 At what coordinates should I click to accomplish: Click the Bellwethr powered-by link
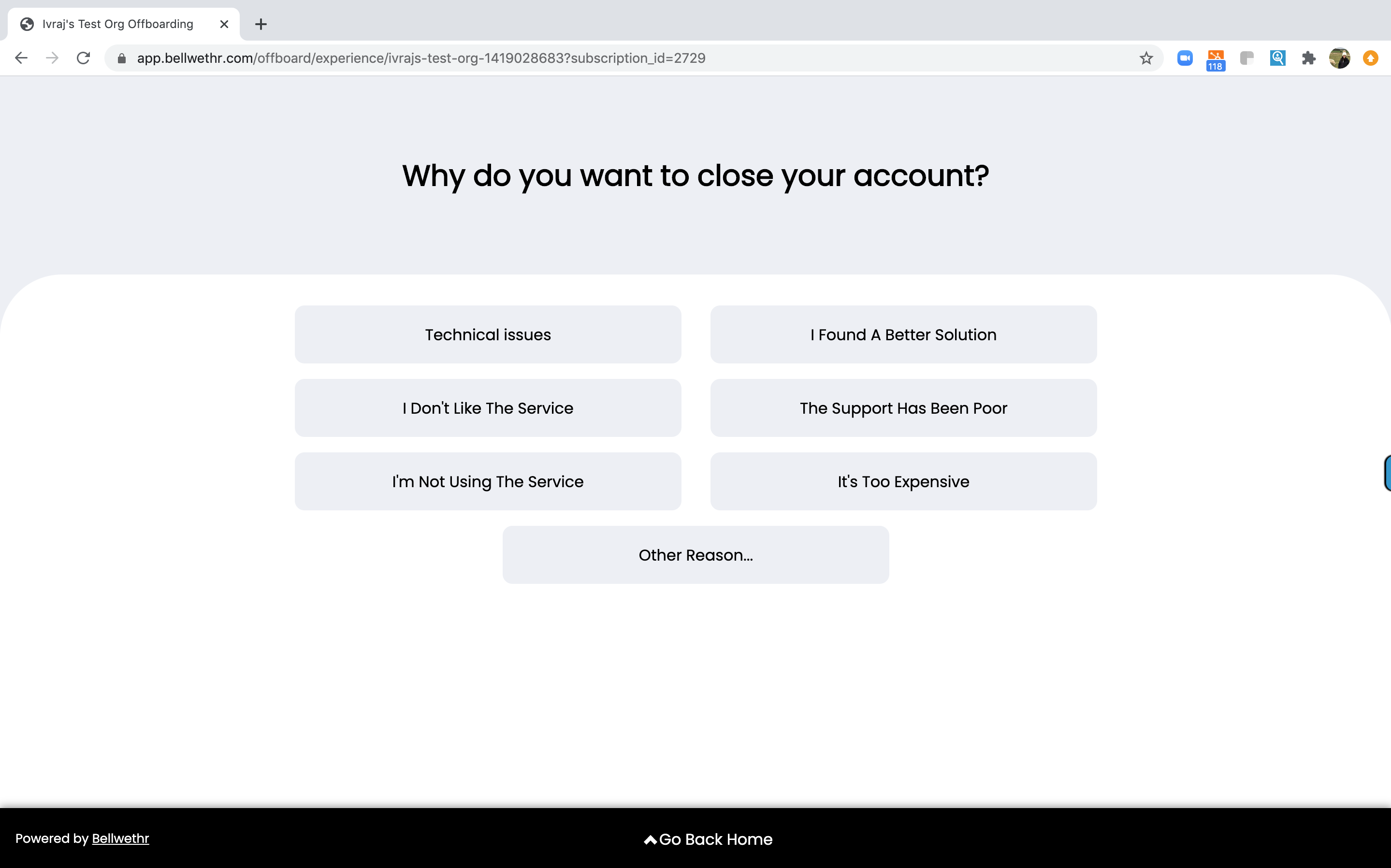(119, 839)
